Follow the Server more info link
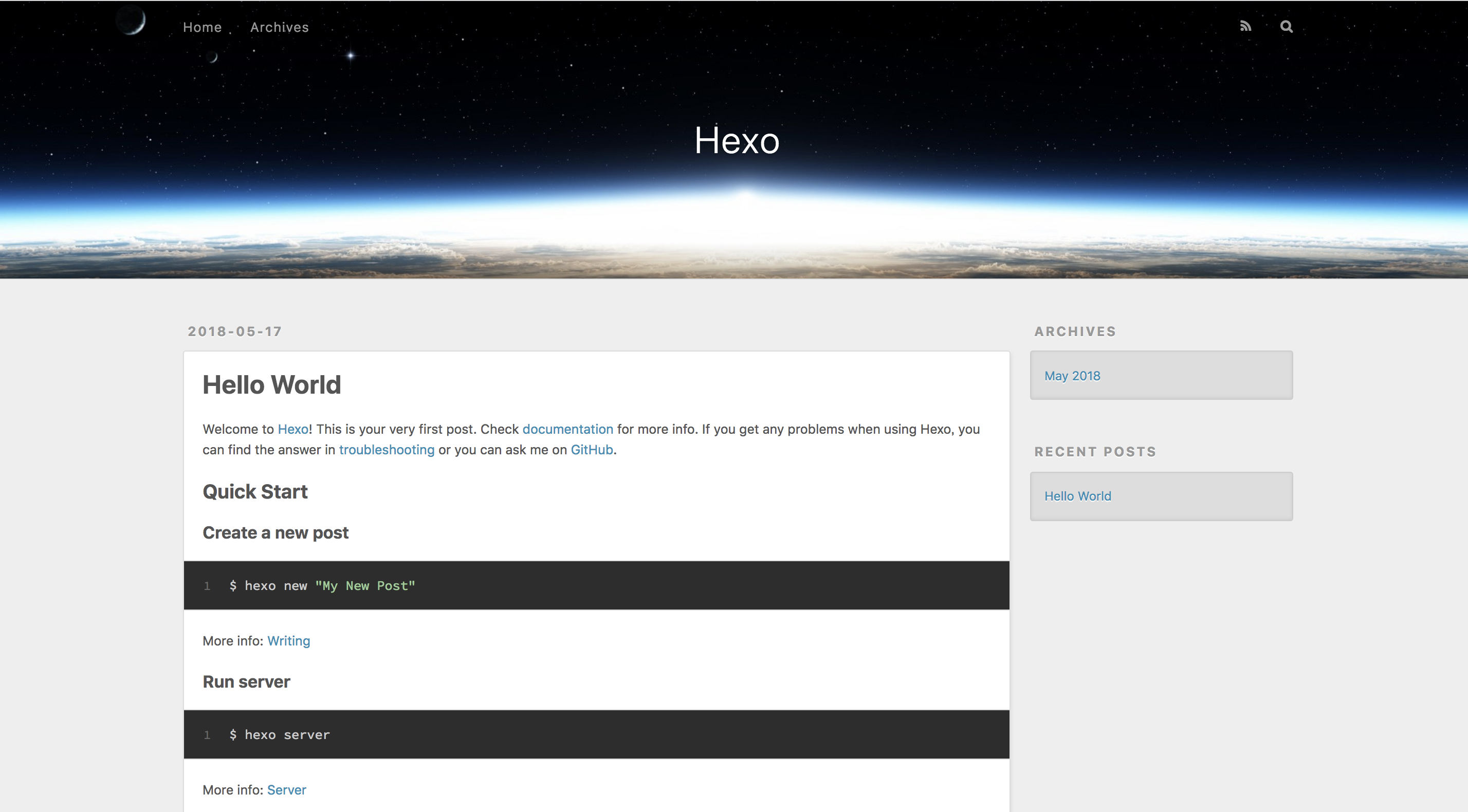Screen dimensions: 1468x812 point(287,790)
